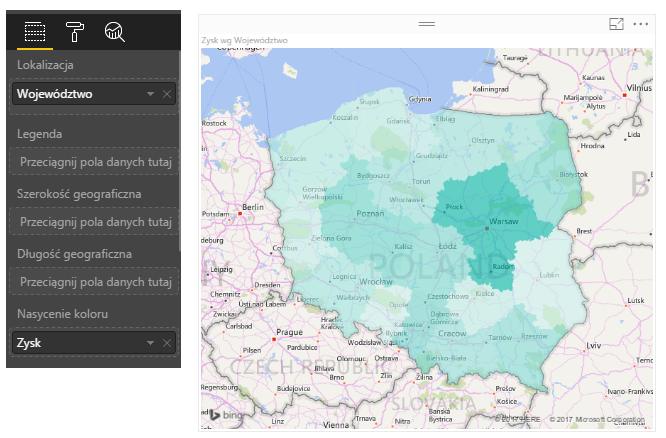
Task: Select the Legenda empty field well
Action: pos(94,161)
